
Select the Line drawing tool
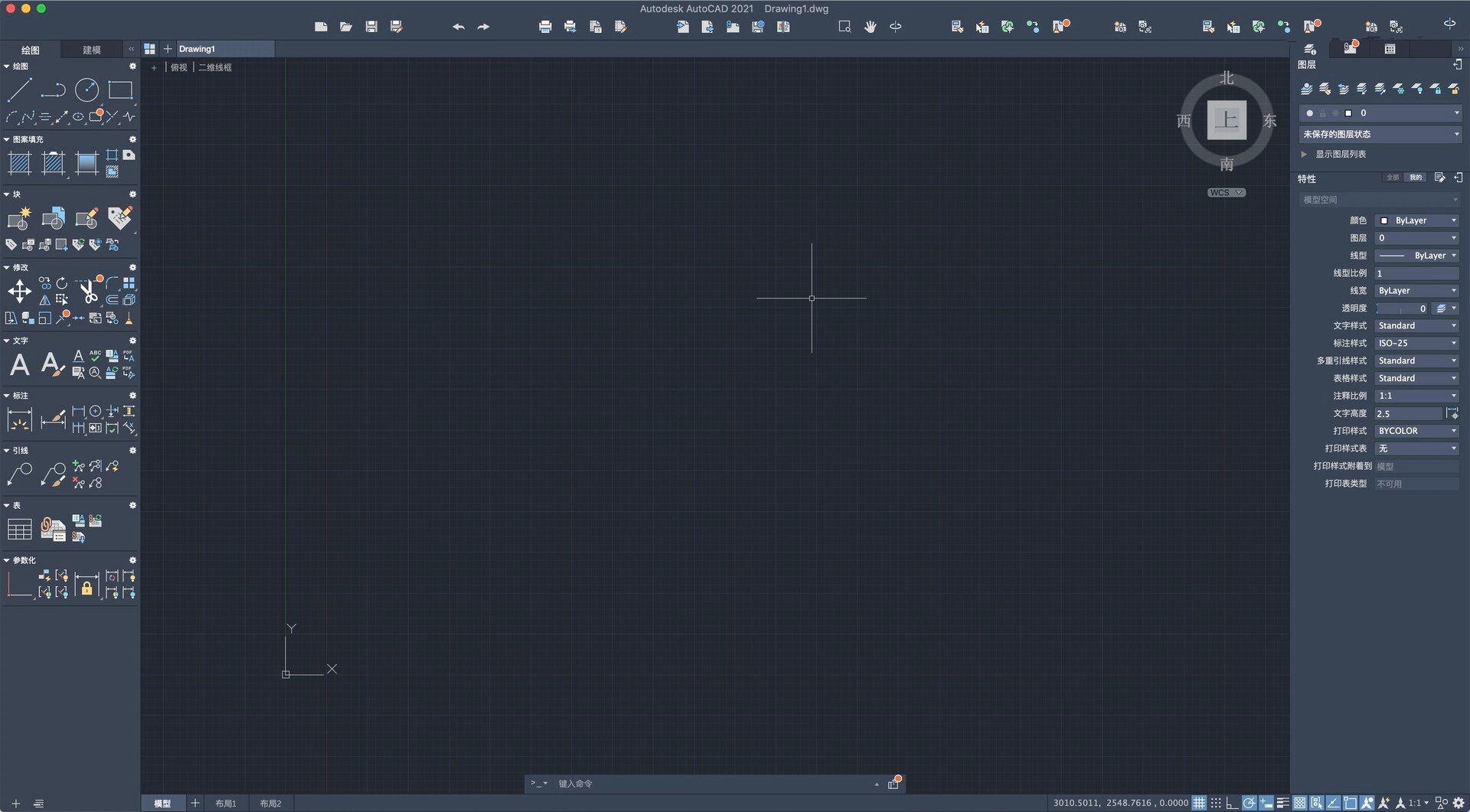coord(21,90)
